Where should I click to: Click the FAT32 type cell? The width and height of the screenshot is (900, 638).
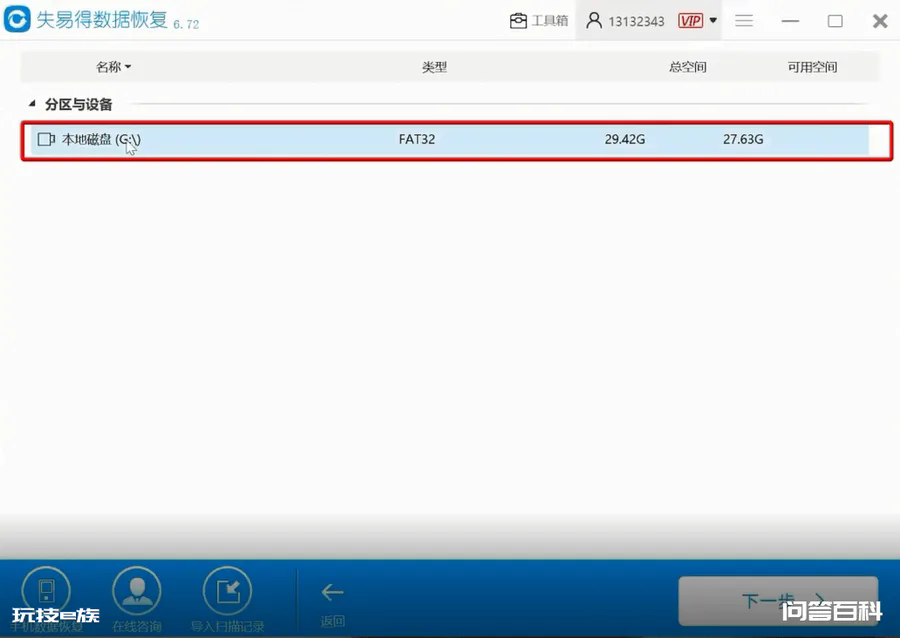click(417, 139)
